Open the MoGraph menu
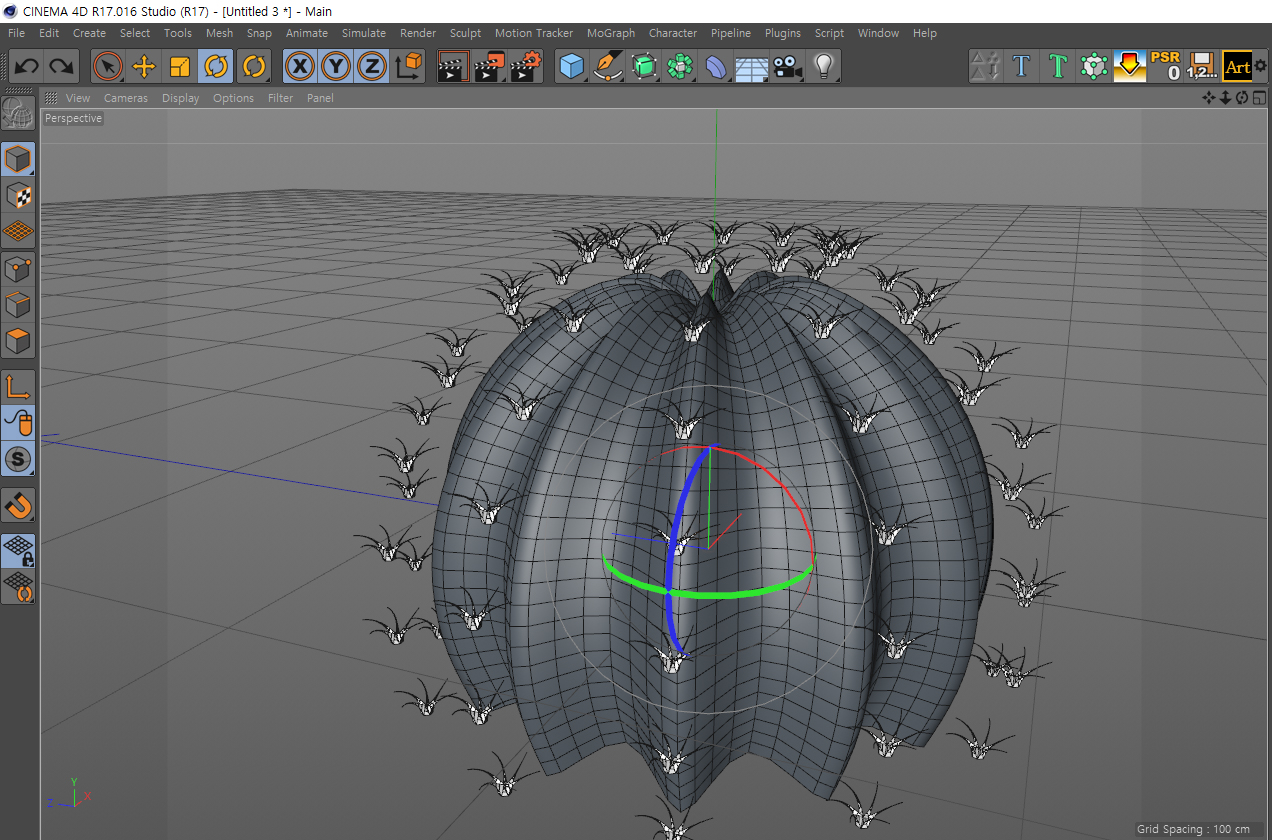Viewport: 1272px width, 840px height. 610,33
